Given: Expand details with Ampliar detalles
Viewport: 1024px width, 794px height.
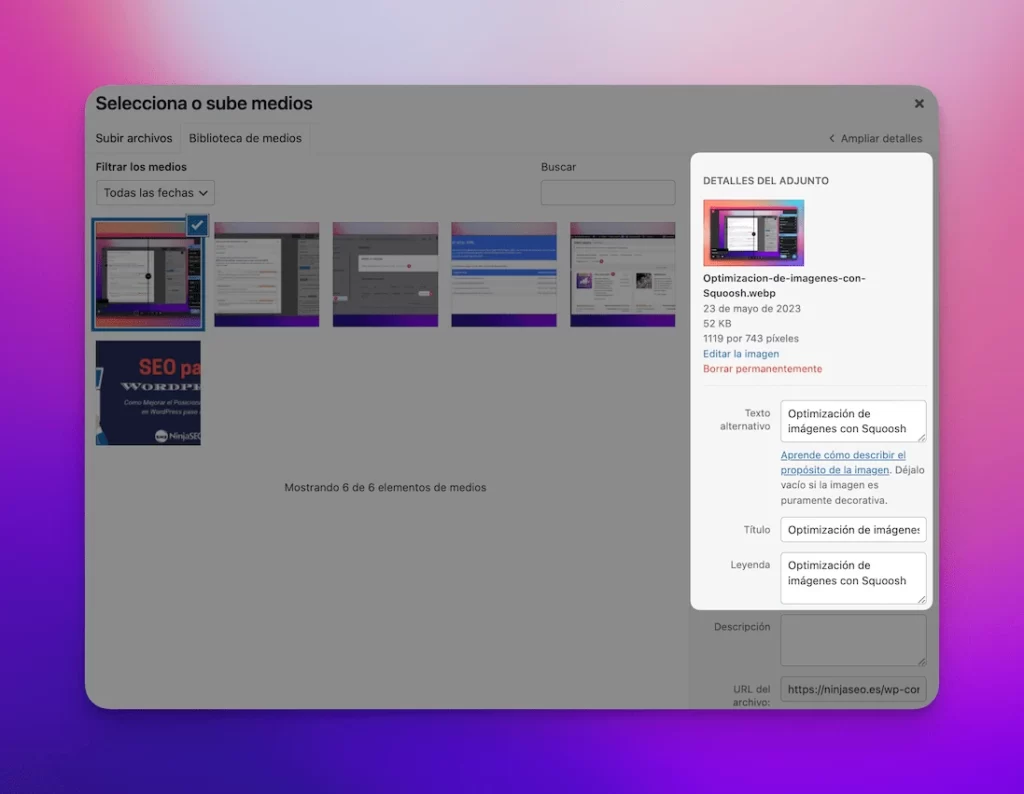Looking at the screenshot, I should point(875,139).
